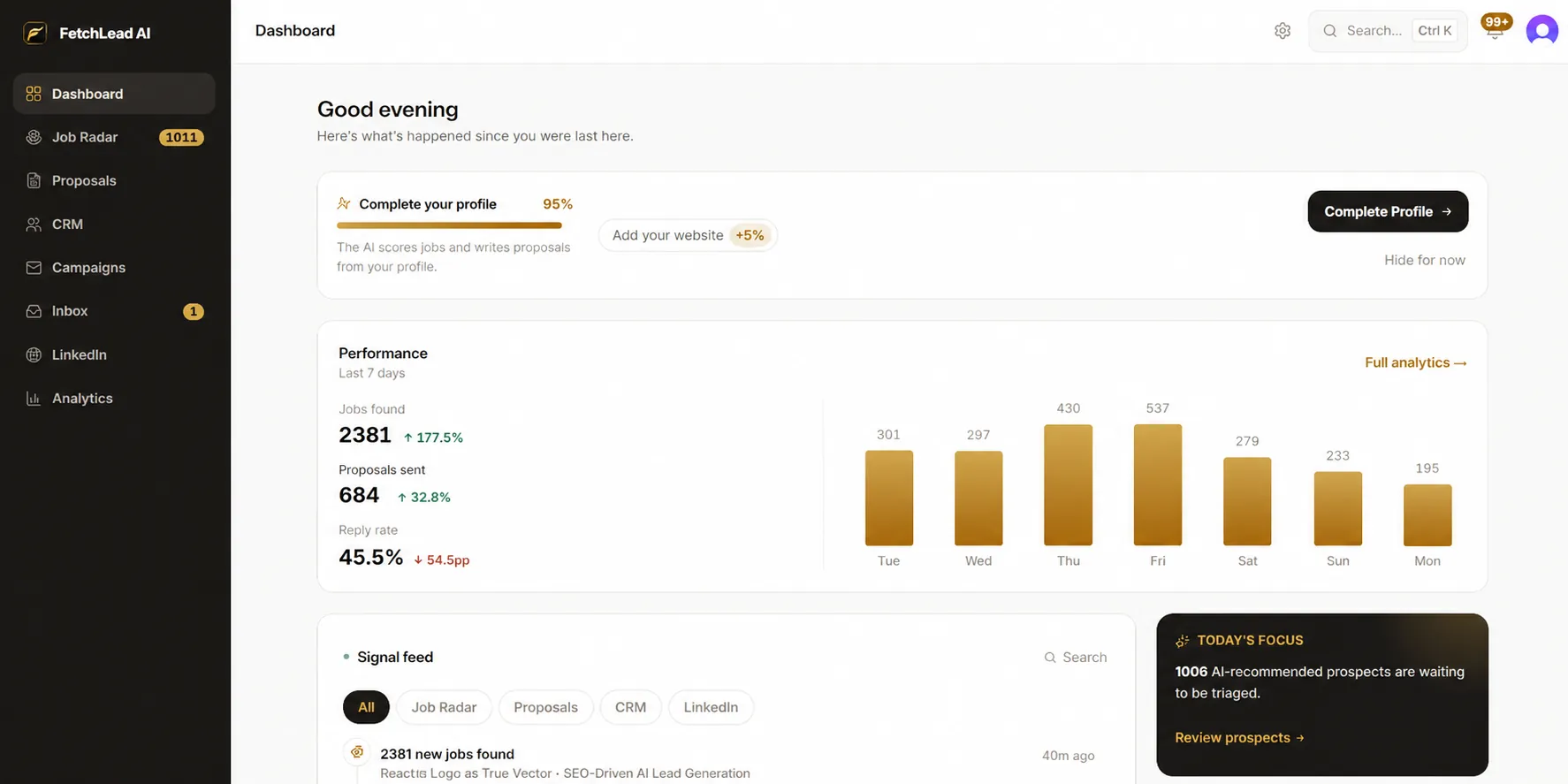The width and height of the screenshot is (1568, 784).
Task: Click the Tue bar labeled 301
Action: tap(888, 498)
